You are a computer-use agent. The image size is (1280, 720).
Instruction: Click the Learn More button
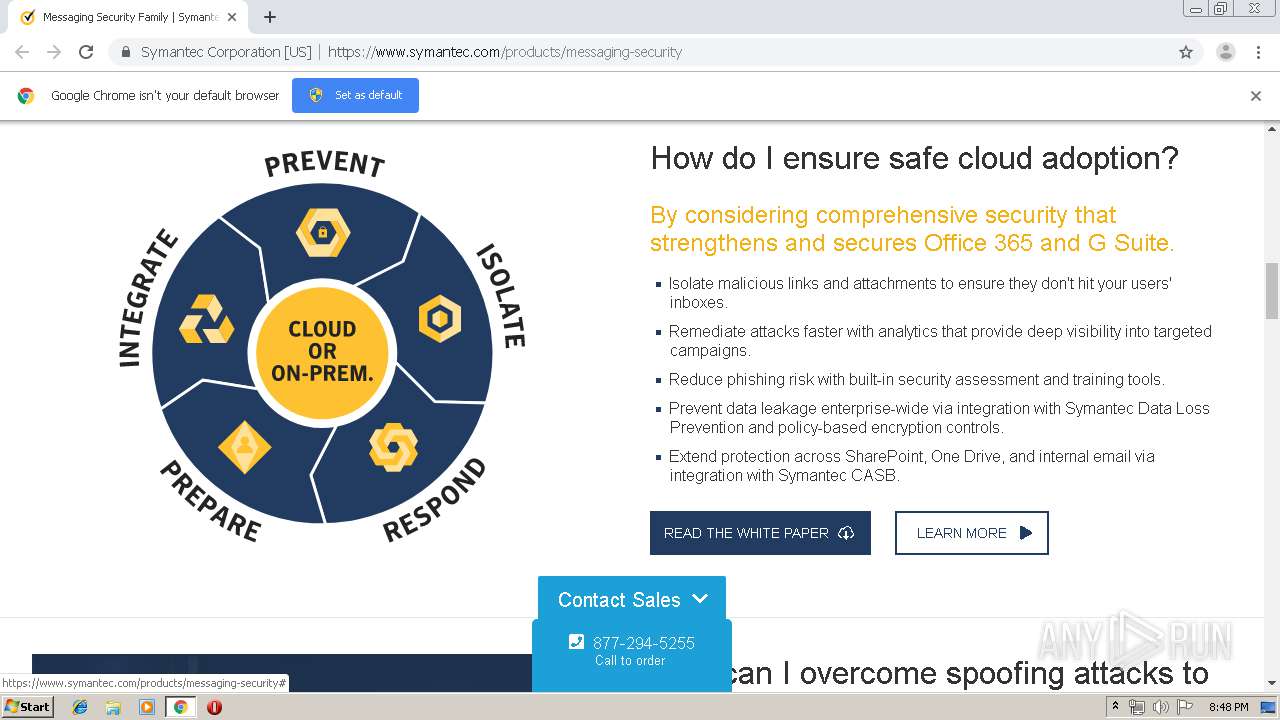coord(972,533)
